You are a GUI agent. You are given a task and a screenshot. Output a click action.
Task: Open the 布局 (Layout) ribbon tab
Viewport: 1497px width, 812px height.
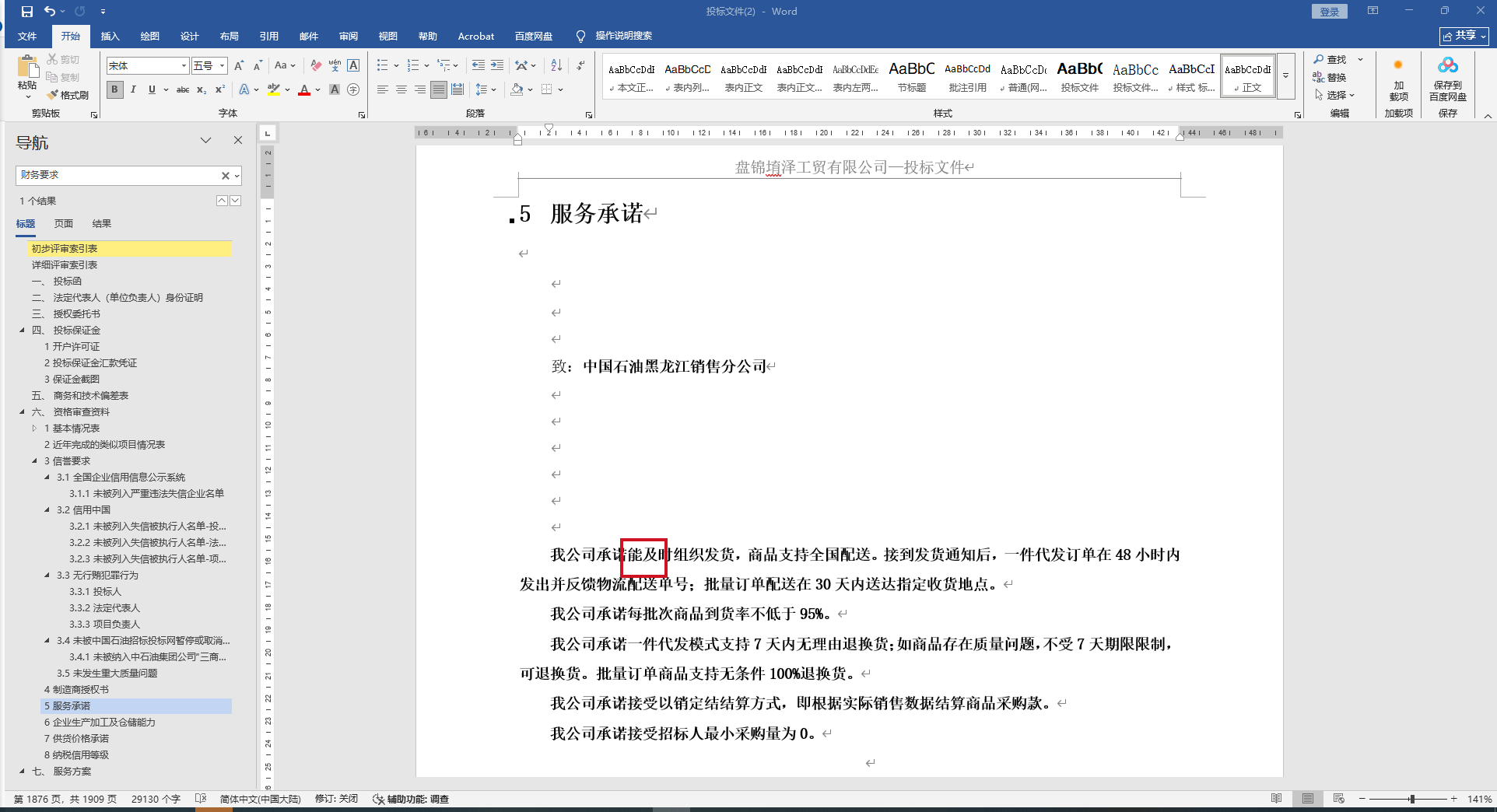coord(229,37)
